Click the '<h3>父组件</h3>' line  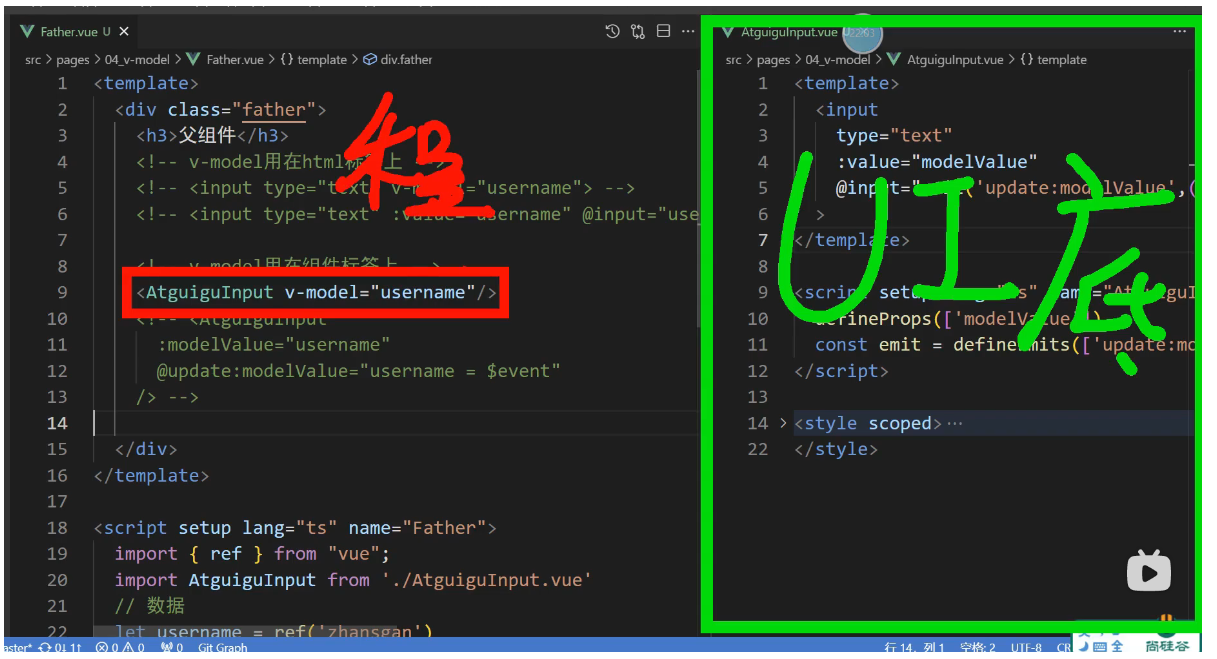pos(213,136)
